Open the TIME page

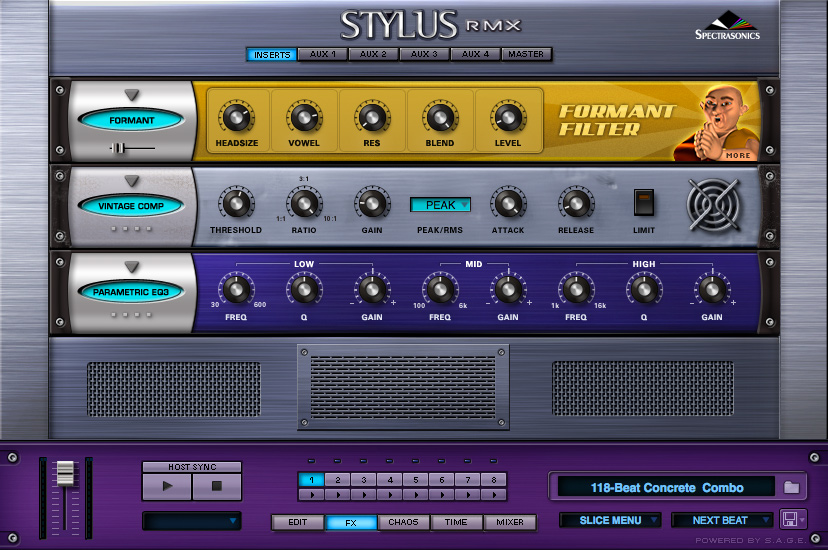456,522
